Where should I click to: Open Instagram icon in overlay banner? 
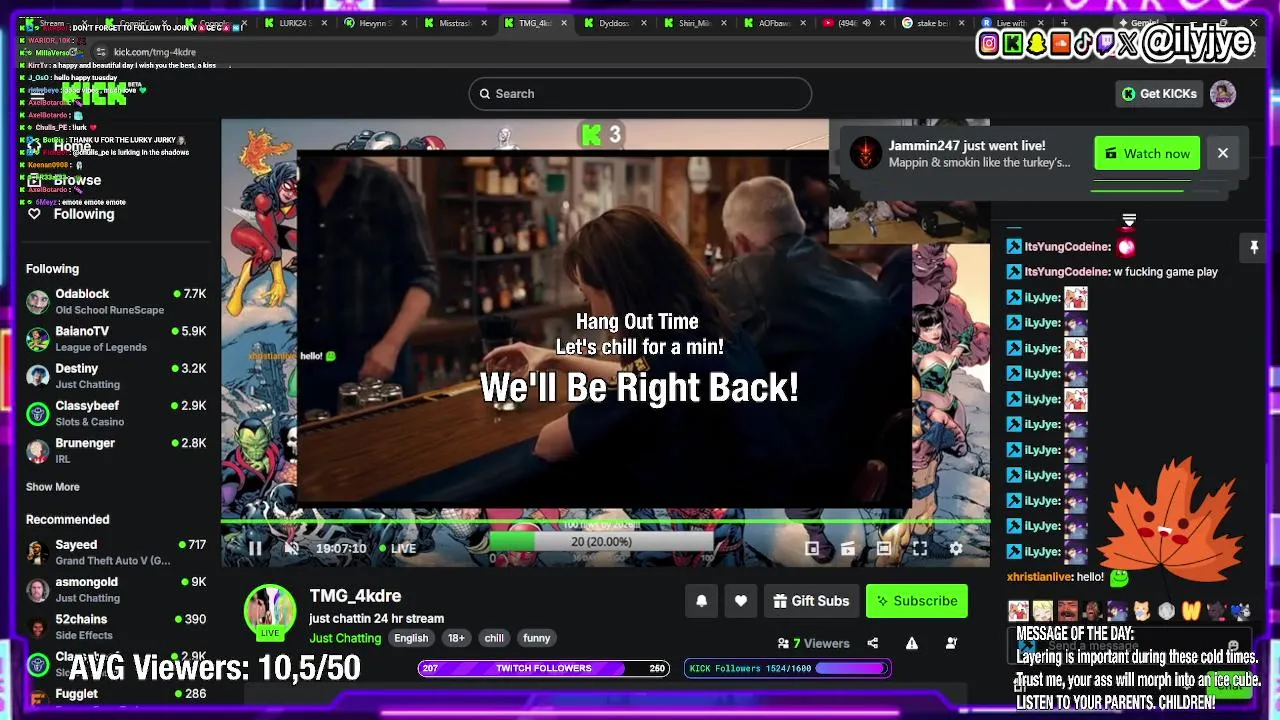coord(989,43)
